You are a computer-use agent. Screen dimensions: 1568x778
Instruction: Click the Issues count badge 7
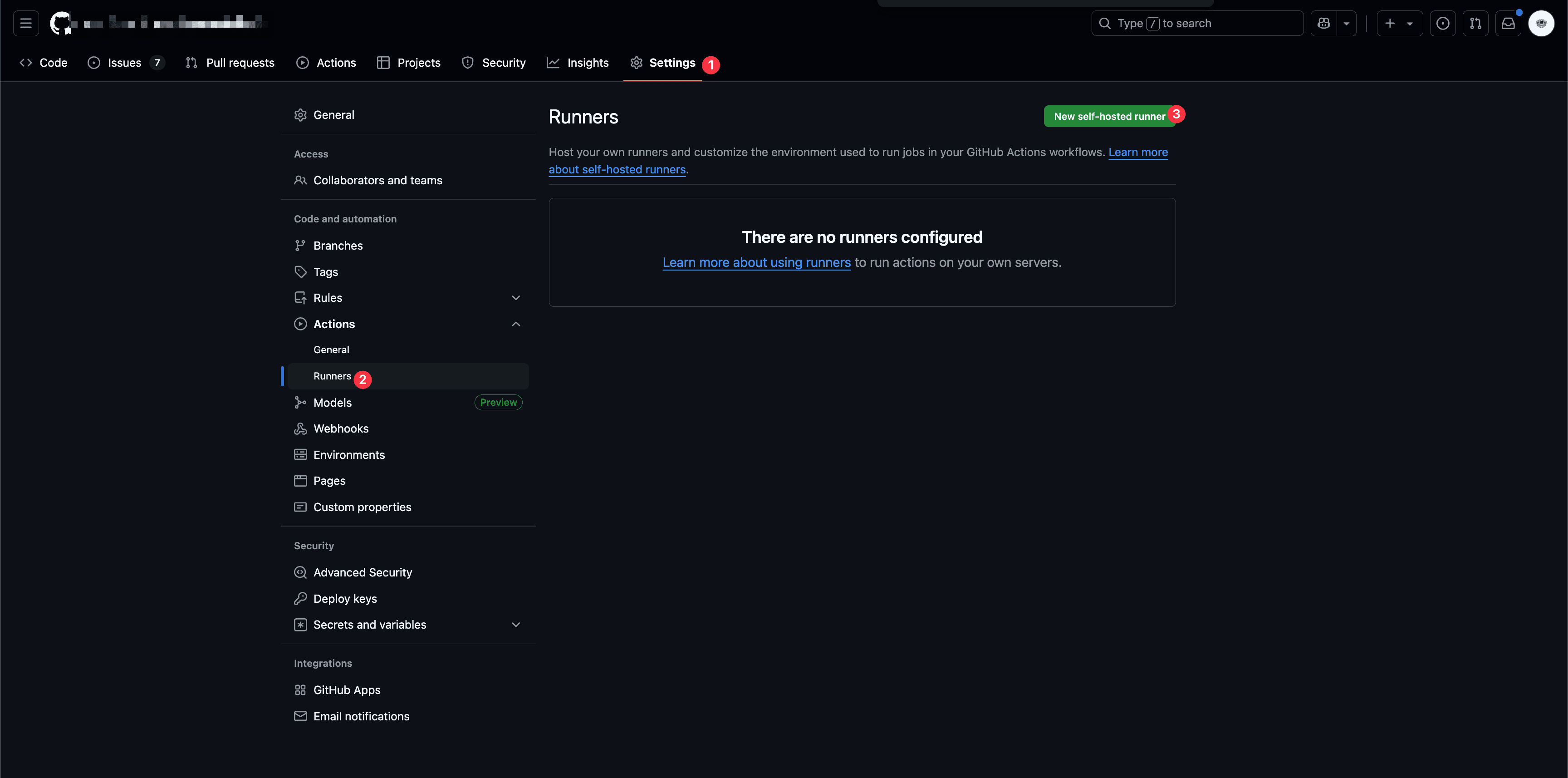(x=157, y=63)
